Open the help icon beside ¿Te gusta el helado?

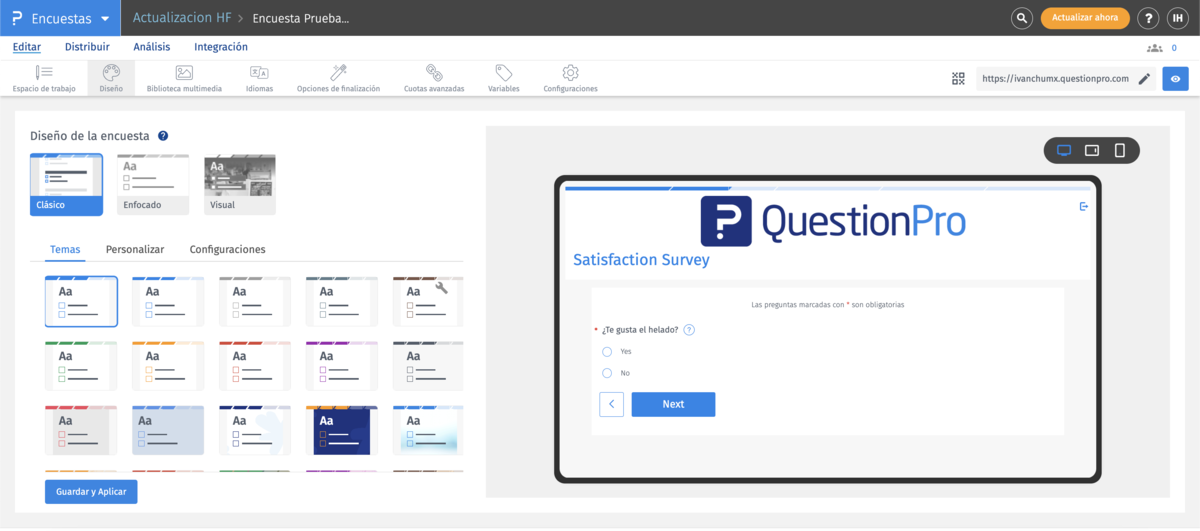point(689,330)
